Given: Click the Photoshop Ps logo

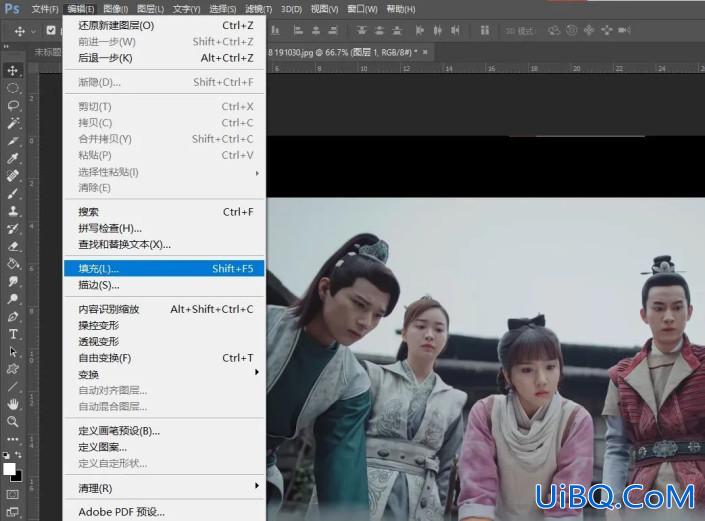Looking at the screenshot, I should [x=12, y=8].
